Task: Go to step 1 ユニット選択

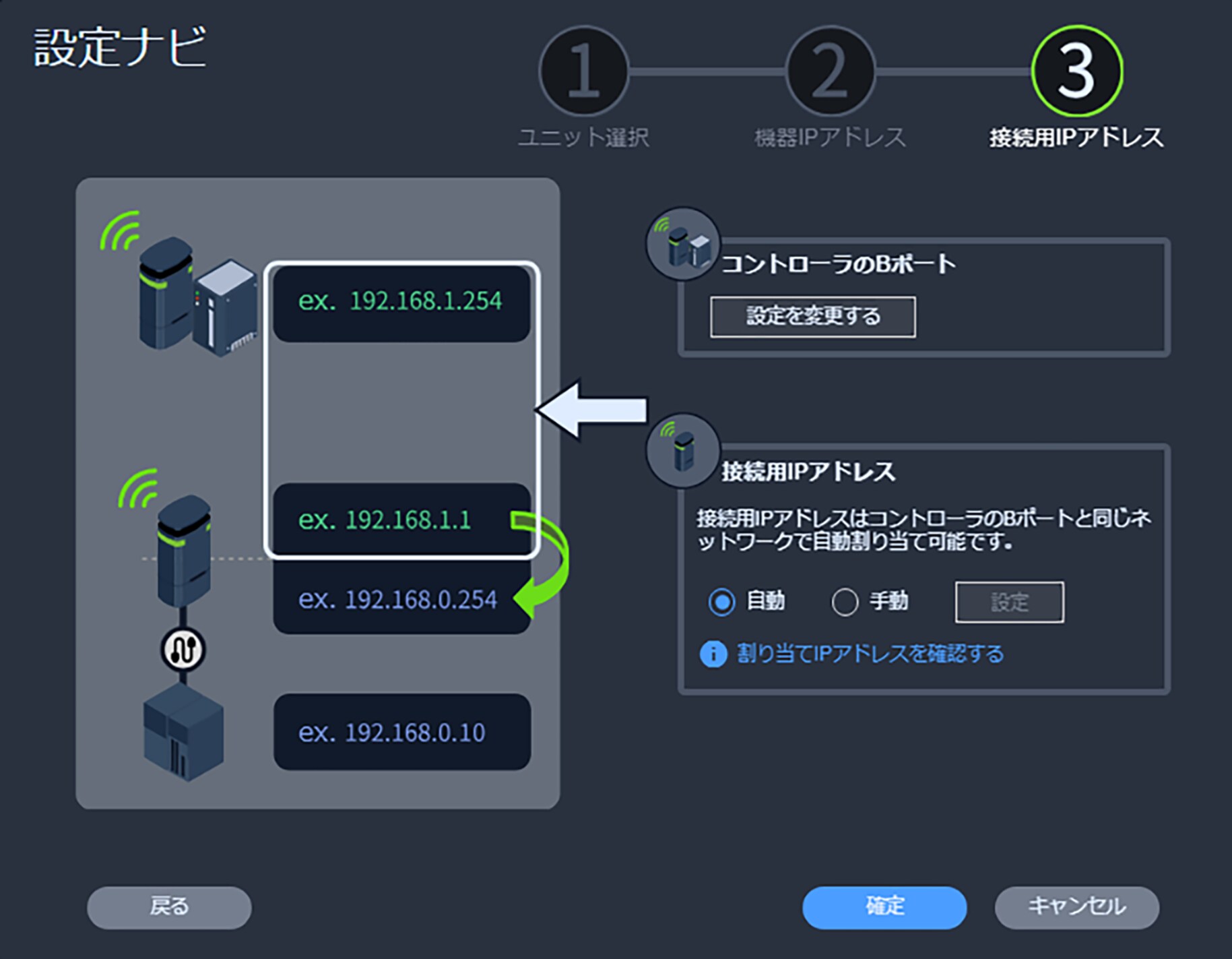Action: [x=583, y=71]
